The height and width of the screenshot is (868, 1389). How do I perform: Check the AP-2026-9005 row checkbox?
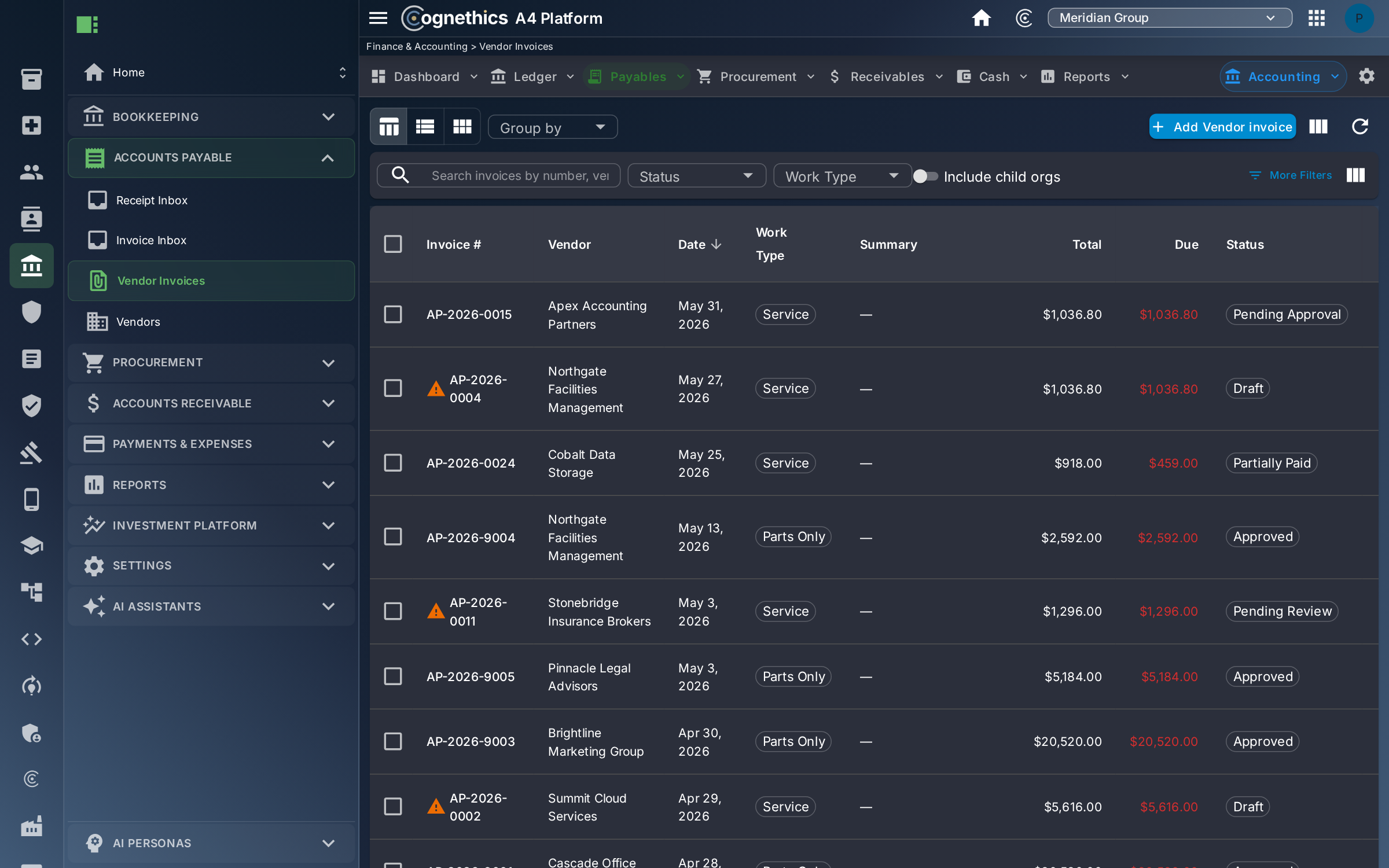coord(393,676)
